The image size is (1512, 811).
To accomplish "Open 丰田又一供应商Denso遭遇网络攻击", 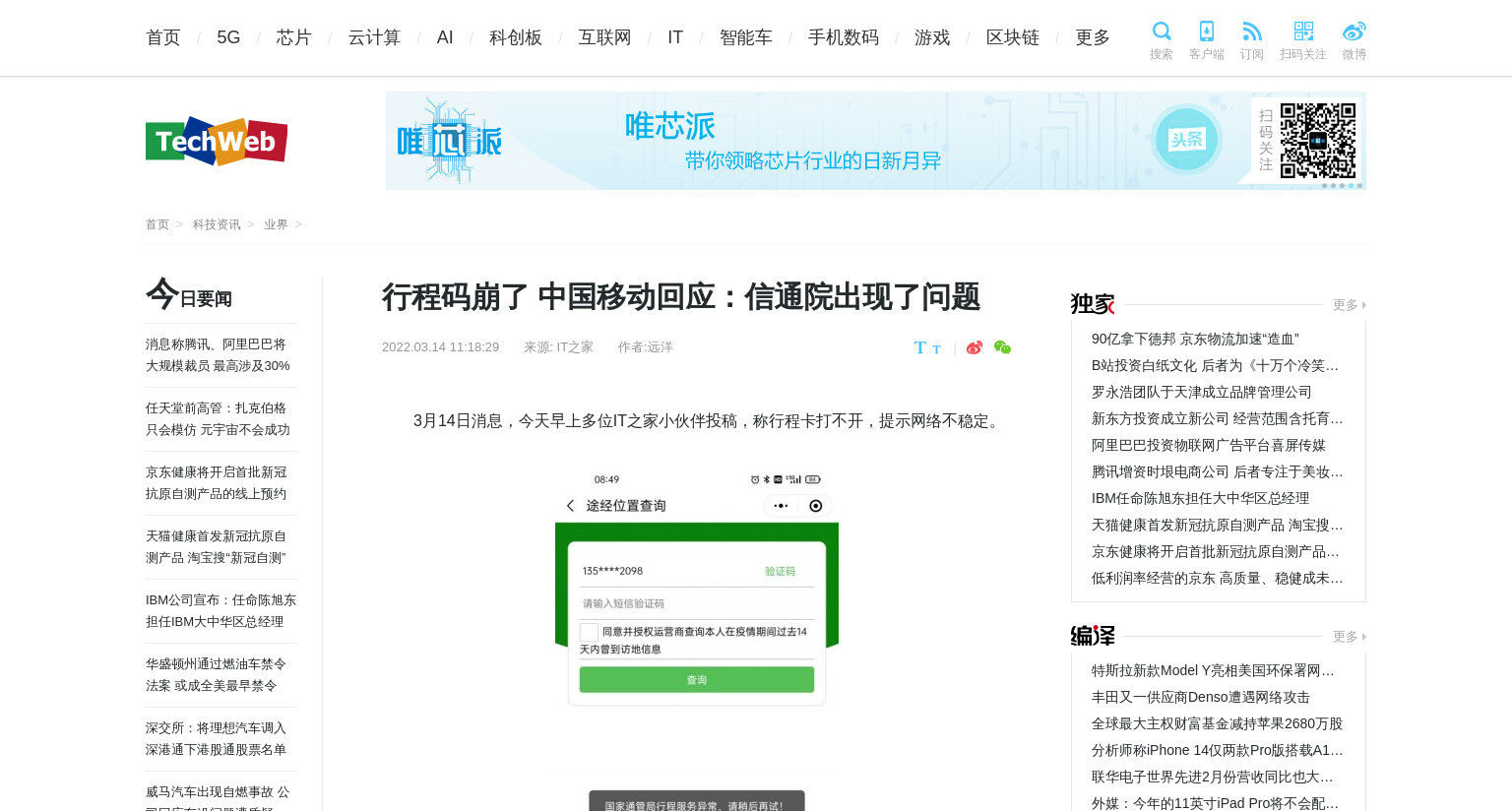I will pyautogui.click(x=1201, y=697).
